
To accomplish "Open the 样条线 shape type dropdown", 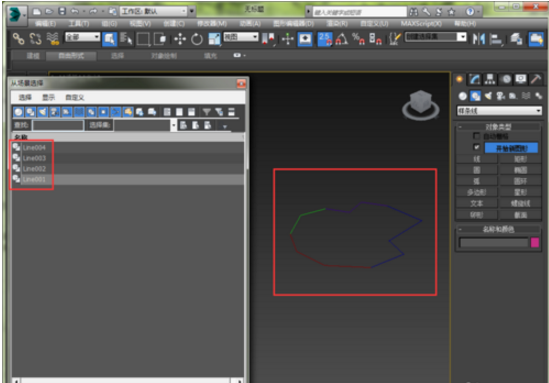I will [x=500, y=111].
